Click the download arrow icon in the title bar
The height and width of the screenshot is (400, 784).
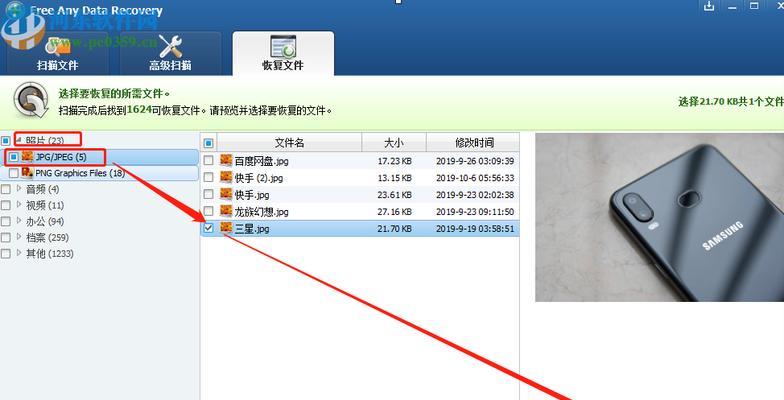(709, 6)
